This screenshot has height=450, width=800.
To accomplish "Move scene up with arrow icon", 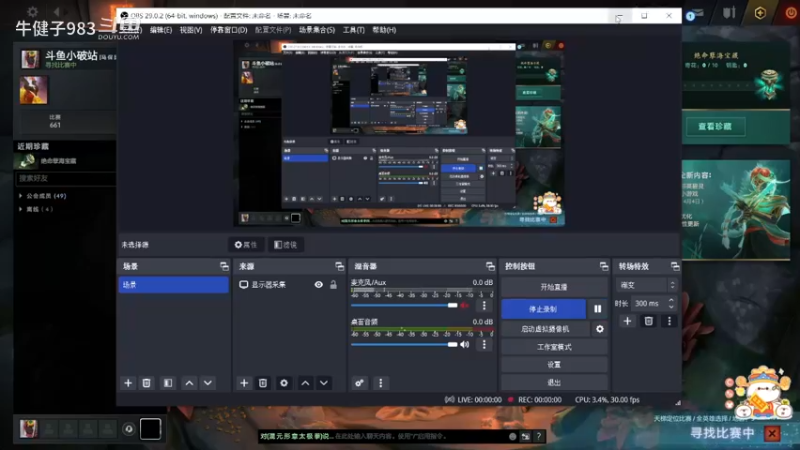I will pos(189,383).
